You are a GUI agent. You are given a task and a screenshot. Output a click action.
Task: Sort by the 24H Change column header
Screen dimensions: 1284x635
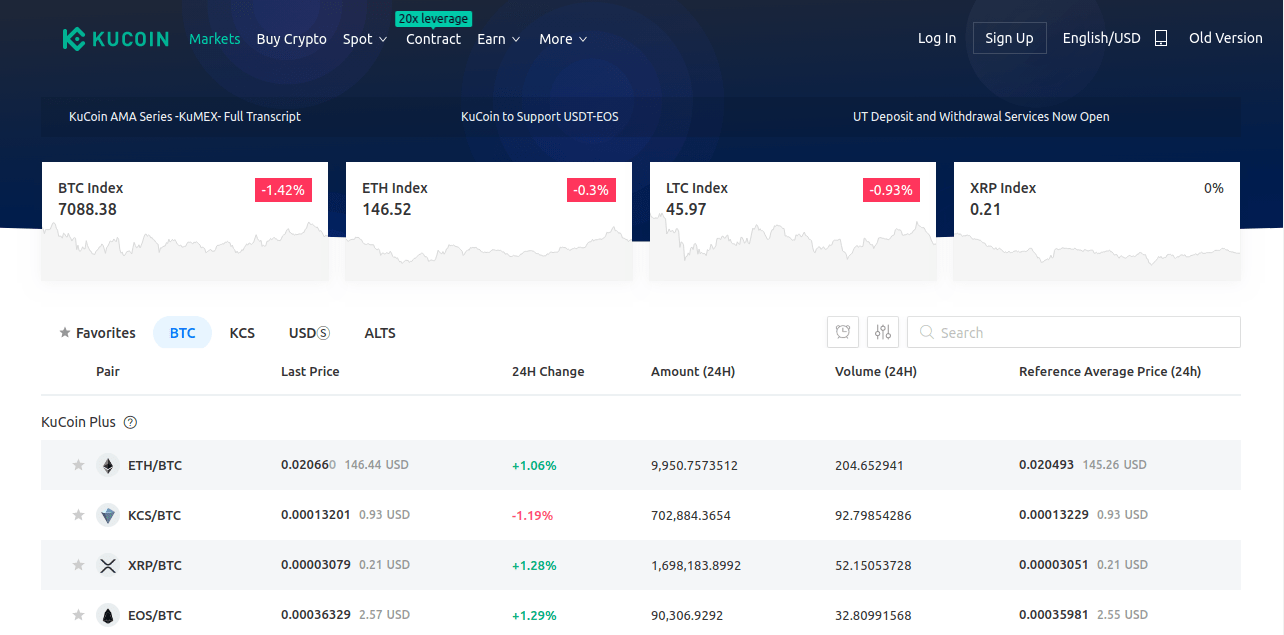pyautogui.click(x=548, y=371)
